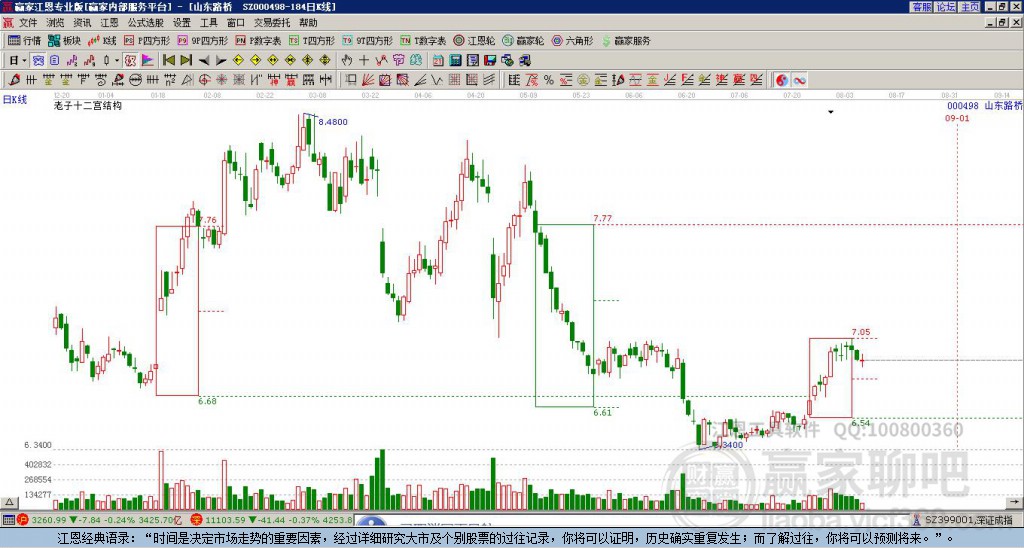Switch to K线 candlestick chart
The image size is (1024, 548).
102,40
